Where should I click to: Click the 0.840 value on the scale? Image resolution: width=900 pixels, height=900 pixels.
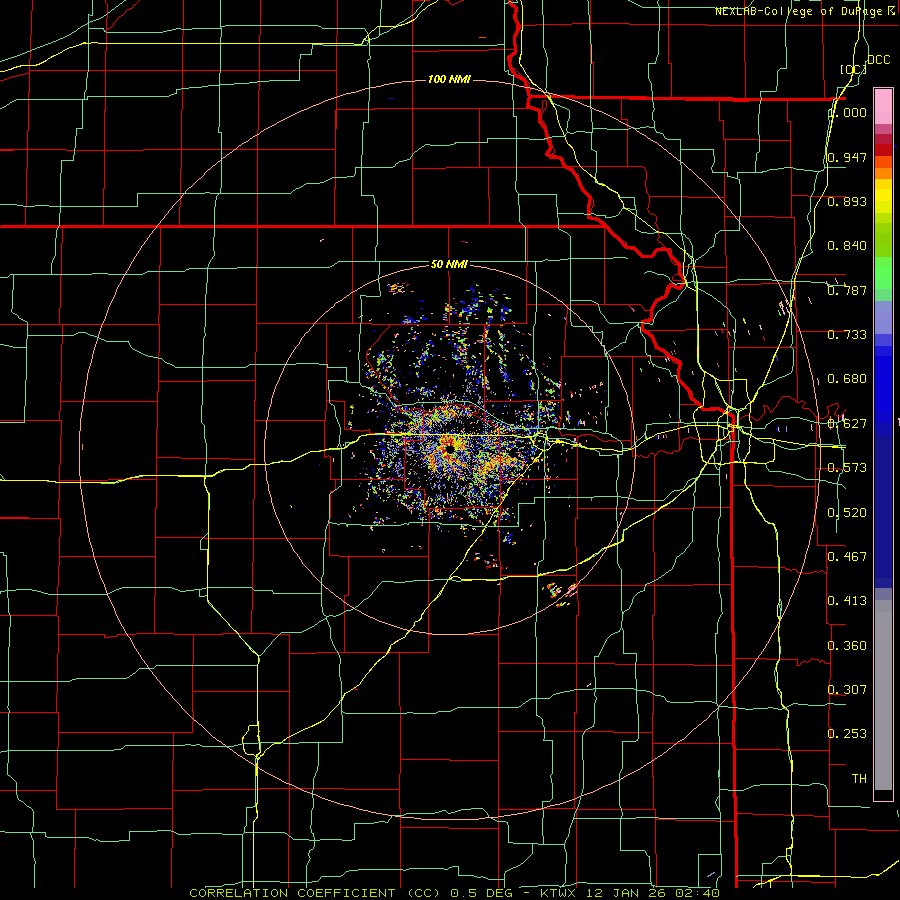point(847,246)
